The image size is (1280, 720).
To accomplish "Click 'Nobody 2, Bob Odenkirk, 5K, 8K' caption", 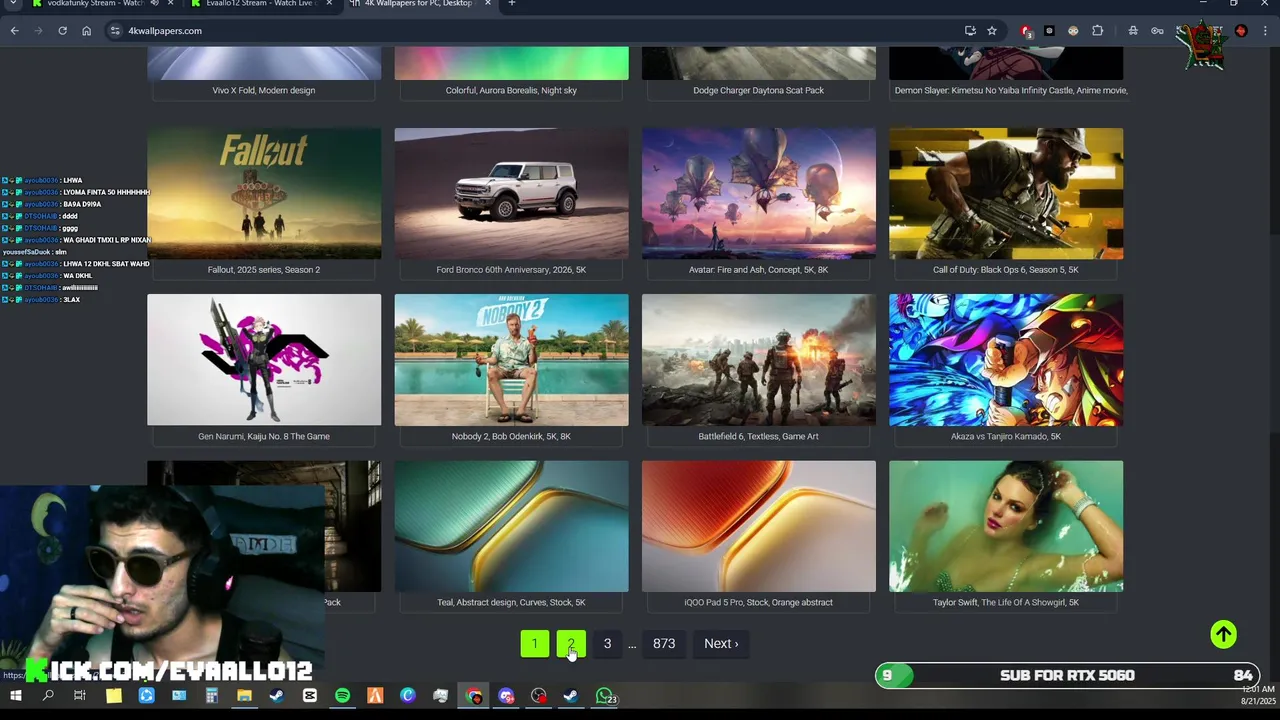I will [x=511, y=436].
